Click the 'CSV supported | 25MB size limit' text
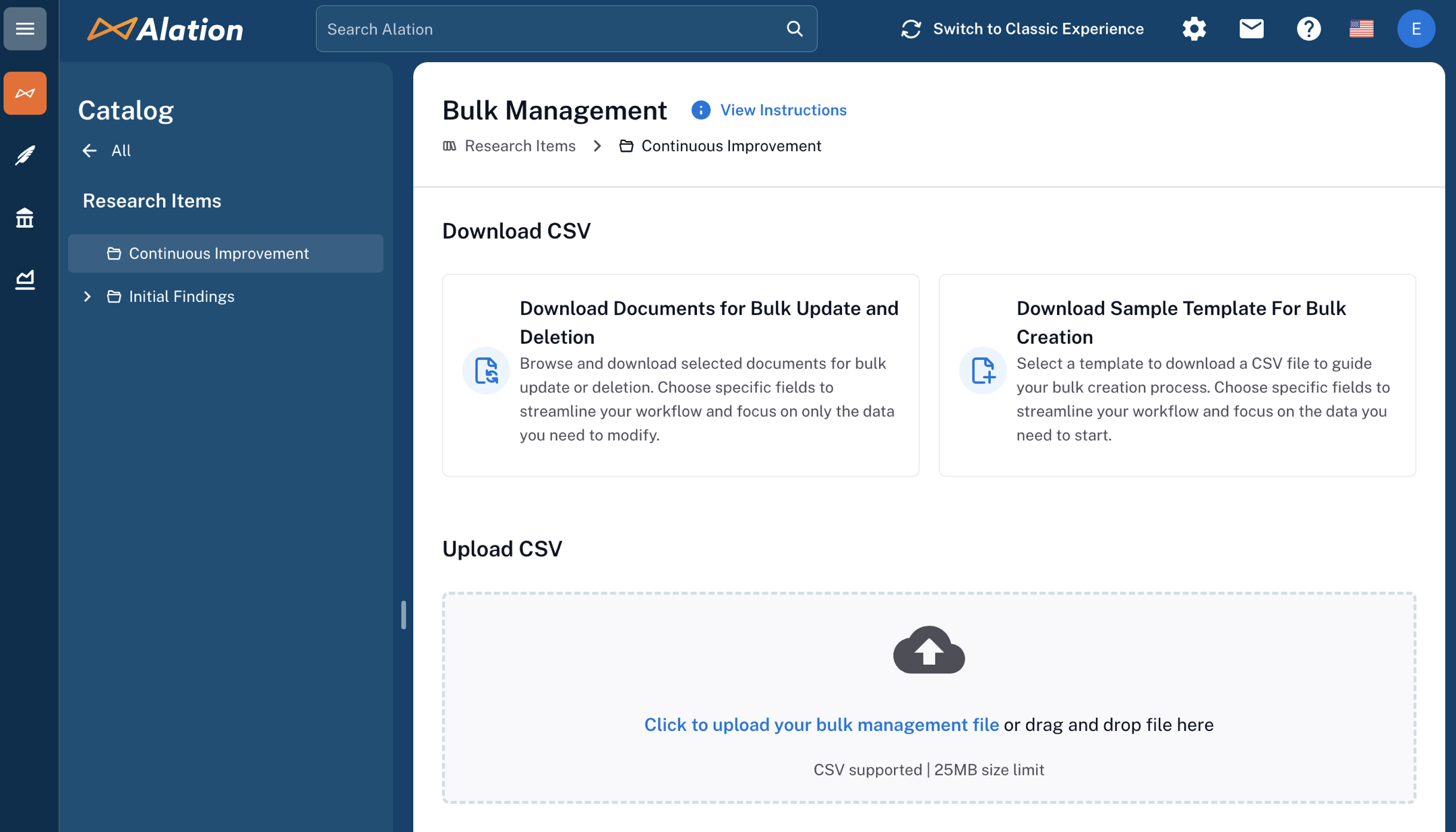 pyautogui.click(x=929, y=770)
